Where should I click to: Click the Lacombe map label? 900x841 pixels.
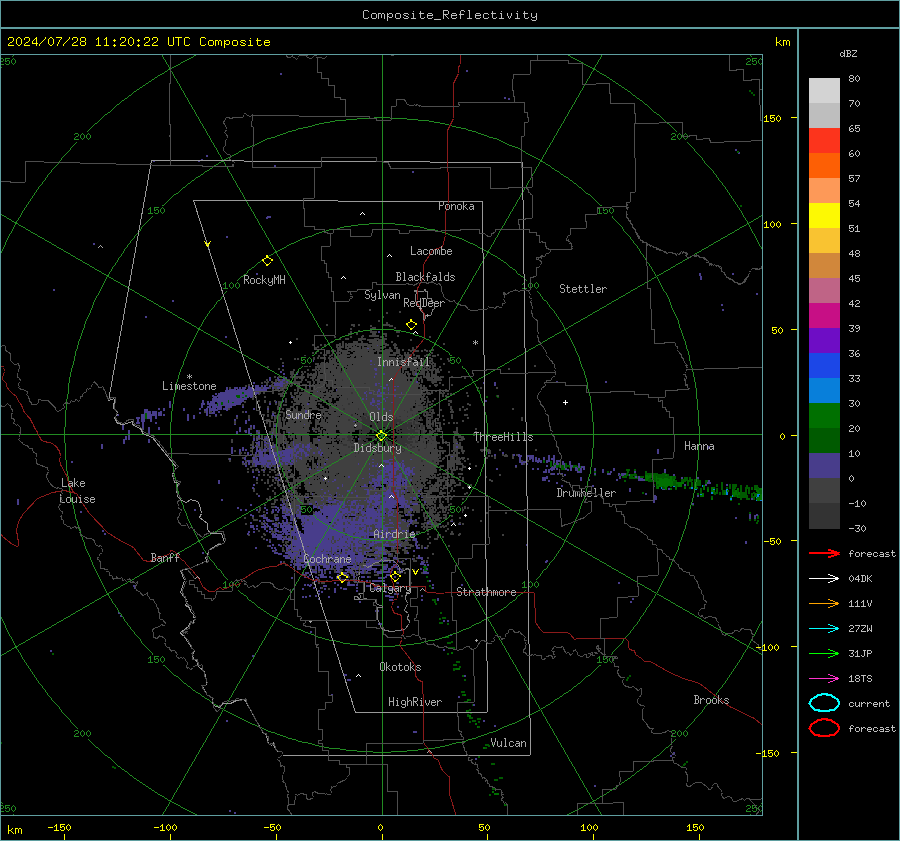[431, 251]
